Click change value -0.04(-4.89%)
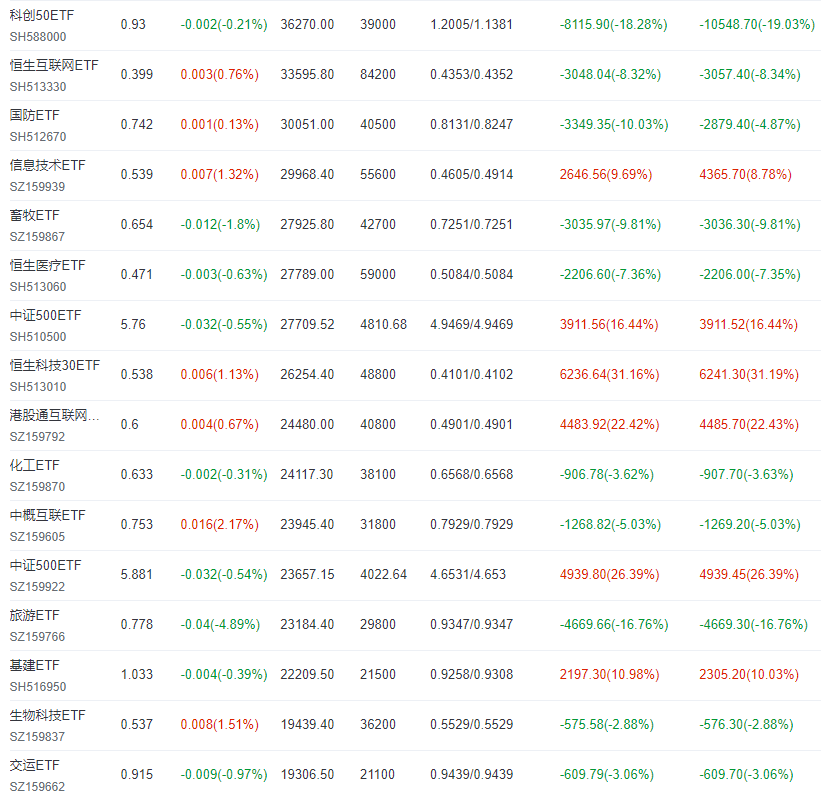Screen dimensions: 821x795 (x=220, y=625)
